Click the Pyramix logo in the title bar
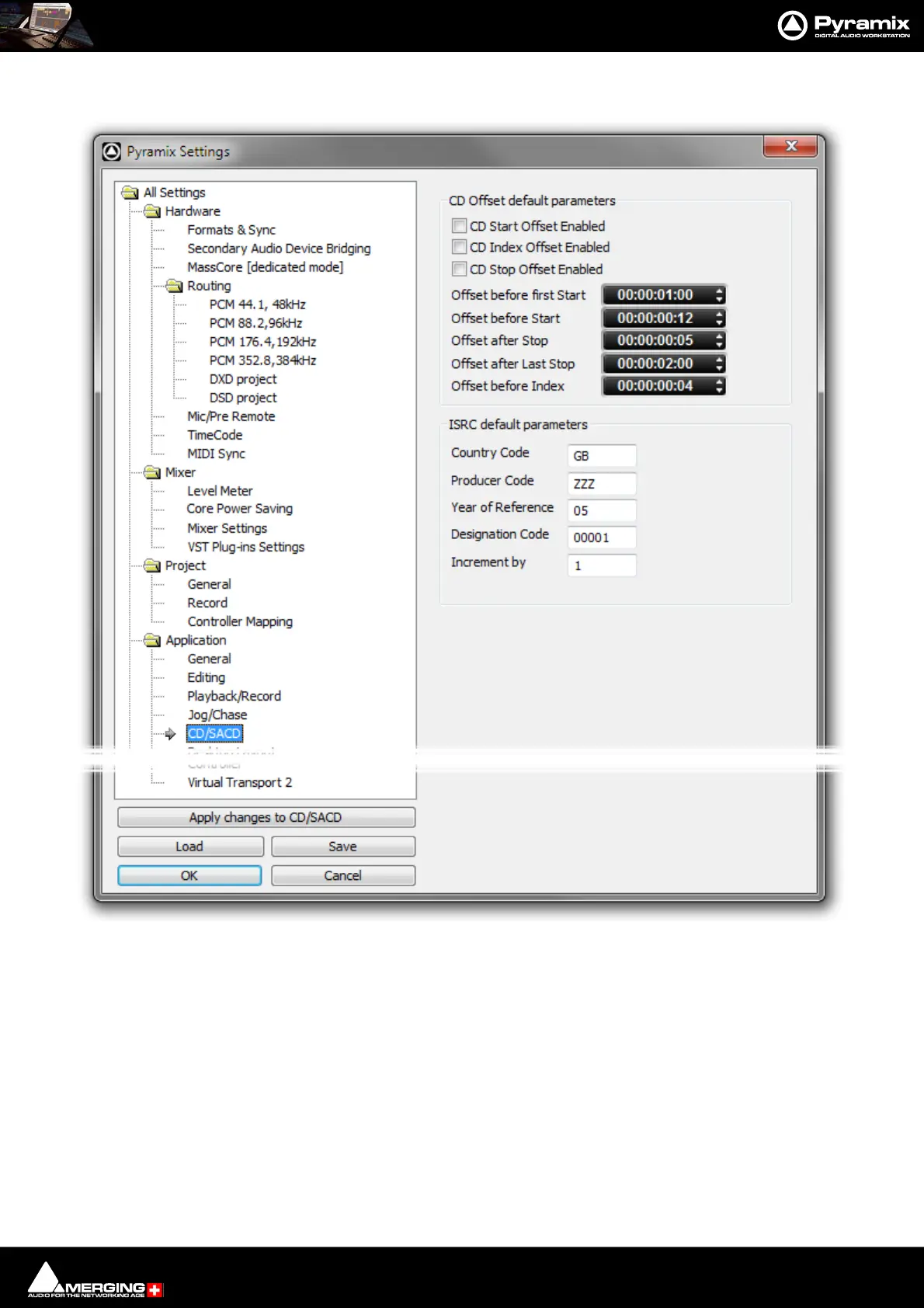 112,151
